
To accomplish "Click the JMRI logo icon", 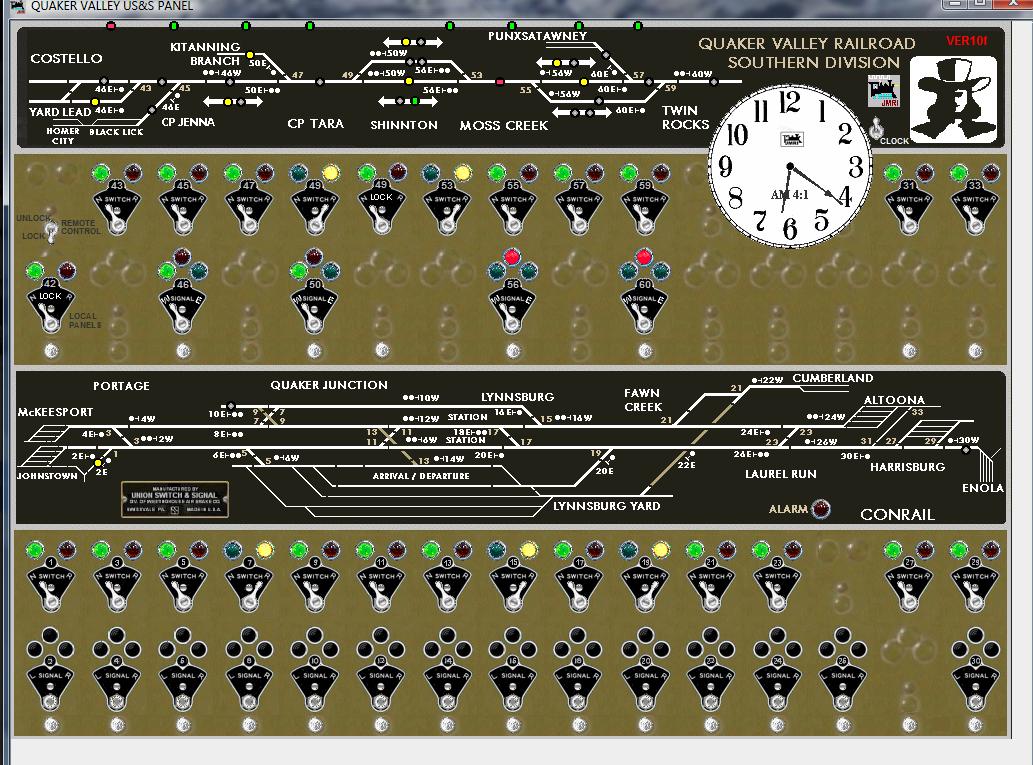I will [x=883, y=91].
